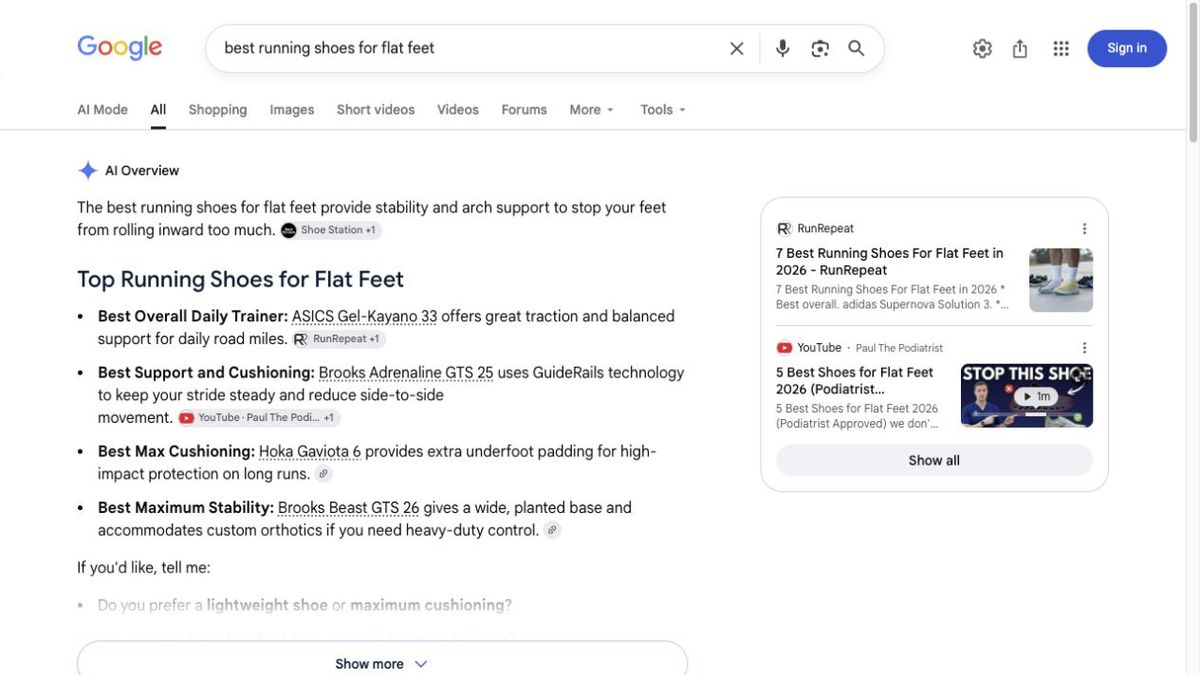Play the 1m video preview button
Image resolution: width=1200 pixels, height=675 pixels.
[x=1036, y=396]
